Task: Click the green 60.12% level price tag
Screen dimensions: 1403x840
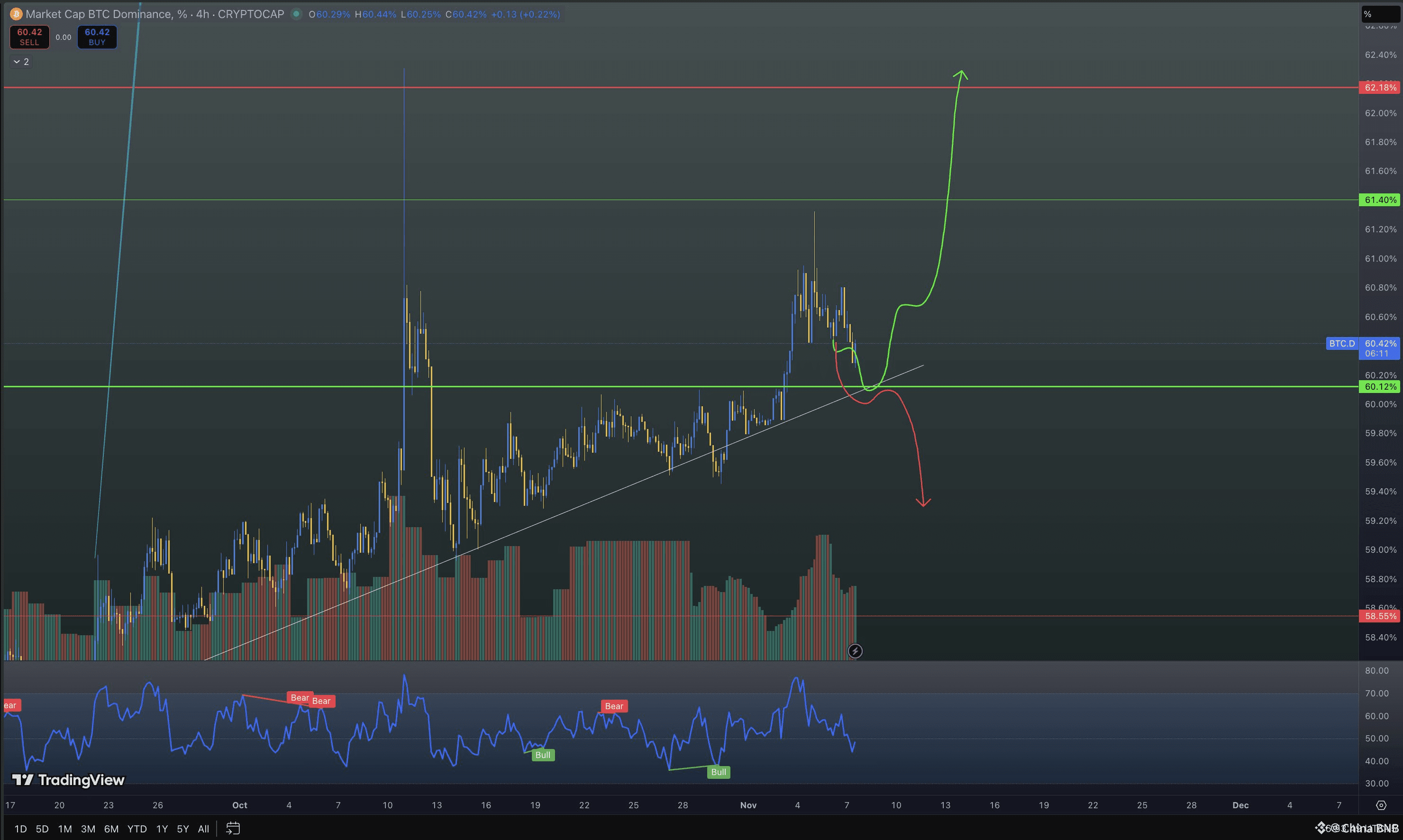Action: (1380, 387)
